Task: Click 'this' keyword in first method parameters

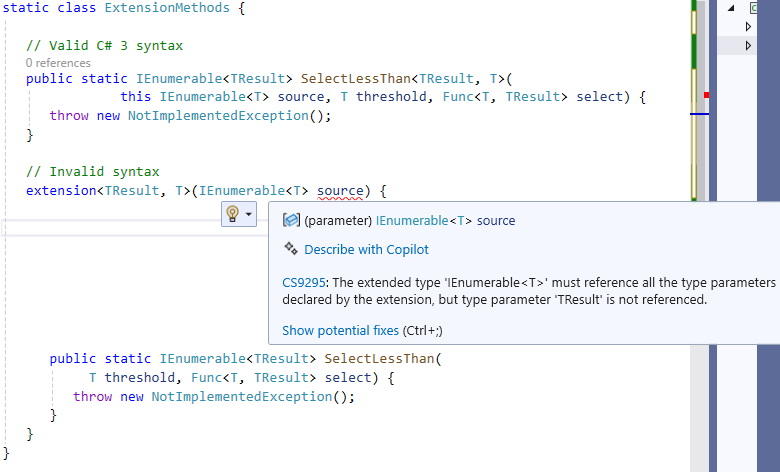Action: (135, 96)
